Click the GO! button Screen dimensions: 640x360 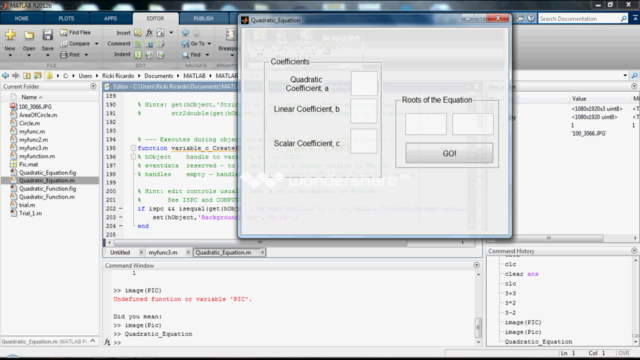pyautogui.click(x=449, y=153)
